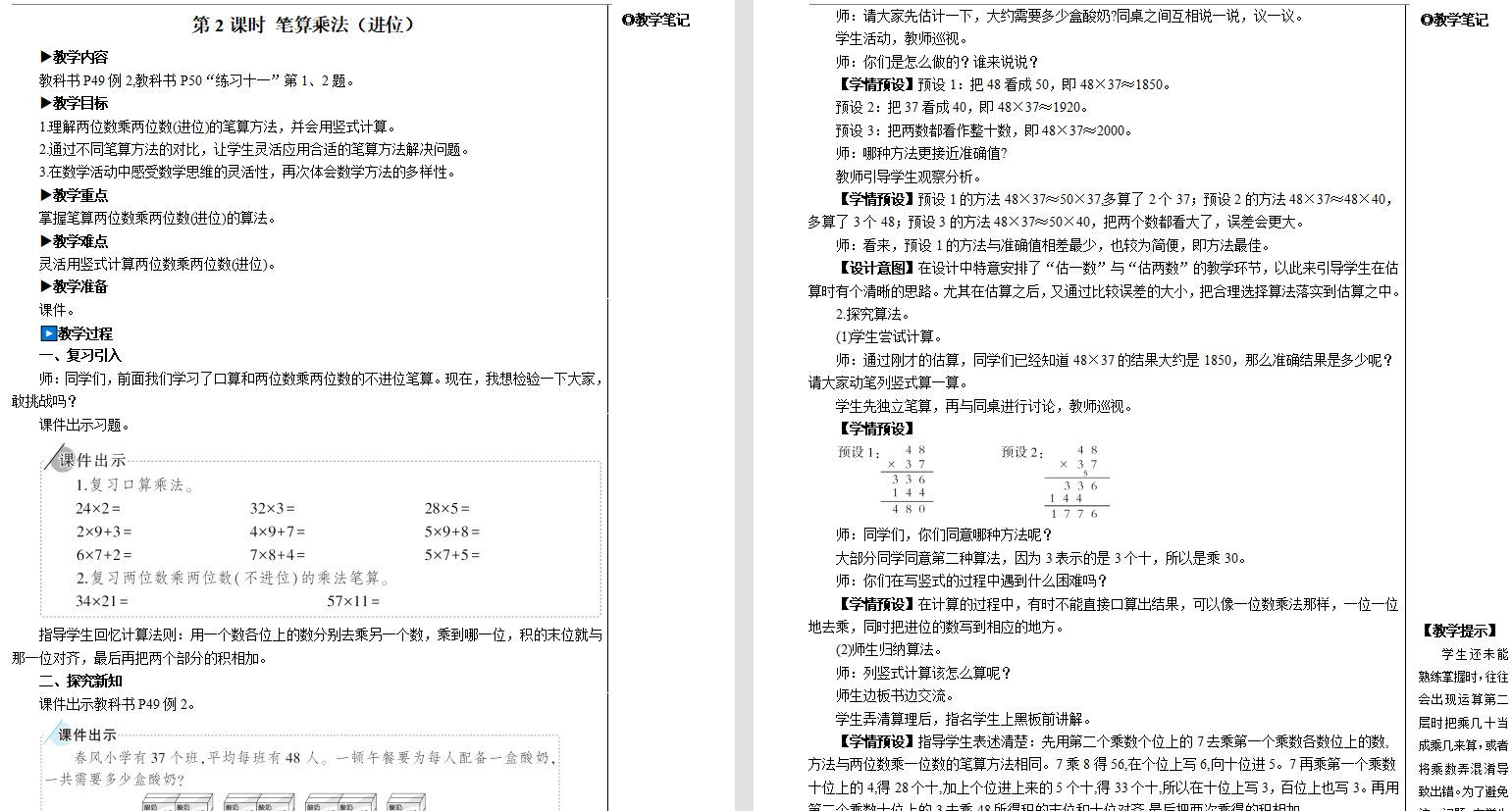This screenshot has width=1512, height=811.
Task: Click the heading (2)师生归纳算法。
Action: (889, 649)
